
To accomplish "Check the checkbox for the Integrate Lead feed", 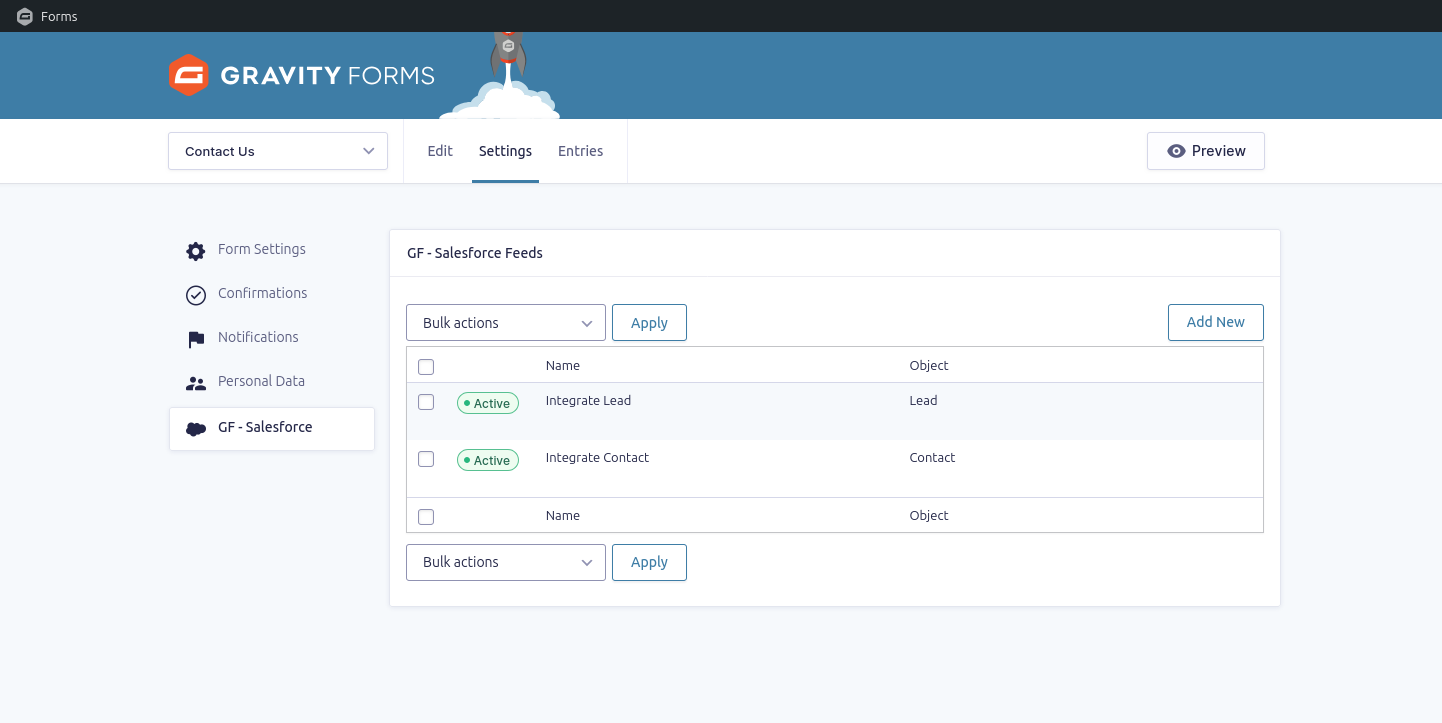I will [426, 402].
